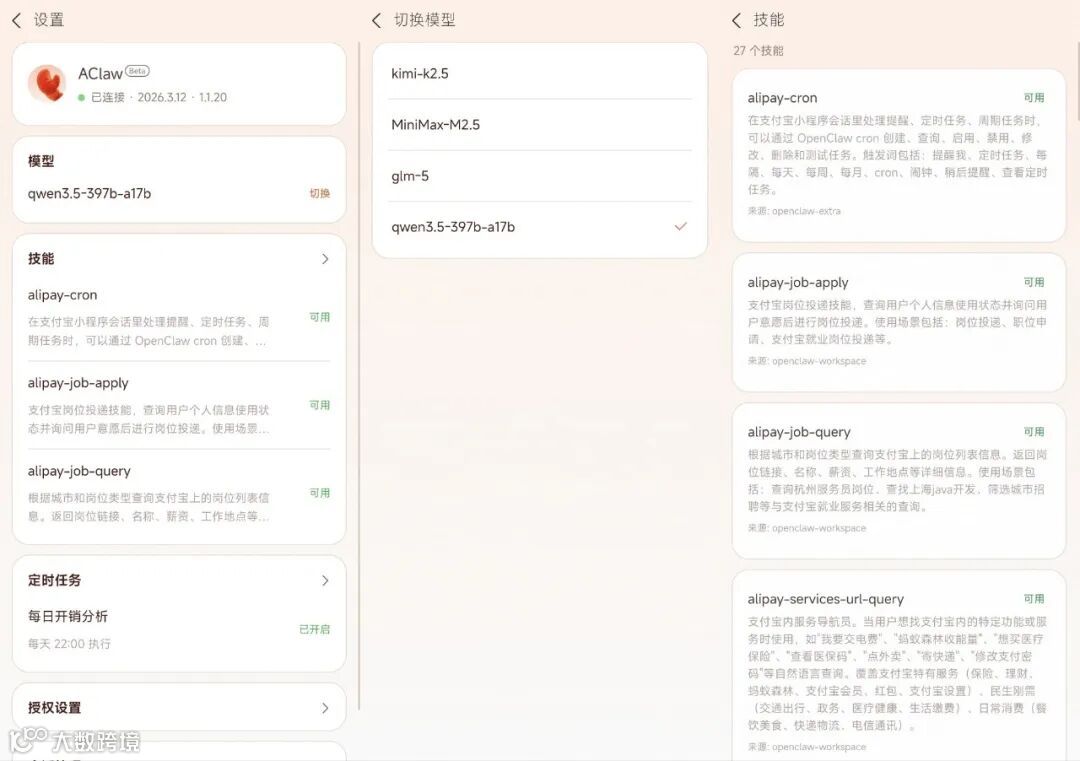Viewport: 1080px width, 761px height.
Task: Select the qwen3.5-397b-a17b model option
Action: (540, 227)
